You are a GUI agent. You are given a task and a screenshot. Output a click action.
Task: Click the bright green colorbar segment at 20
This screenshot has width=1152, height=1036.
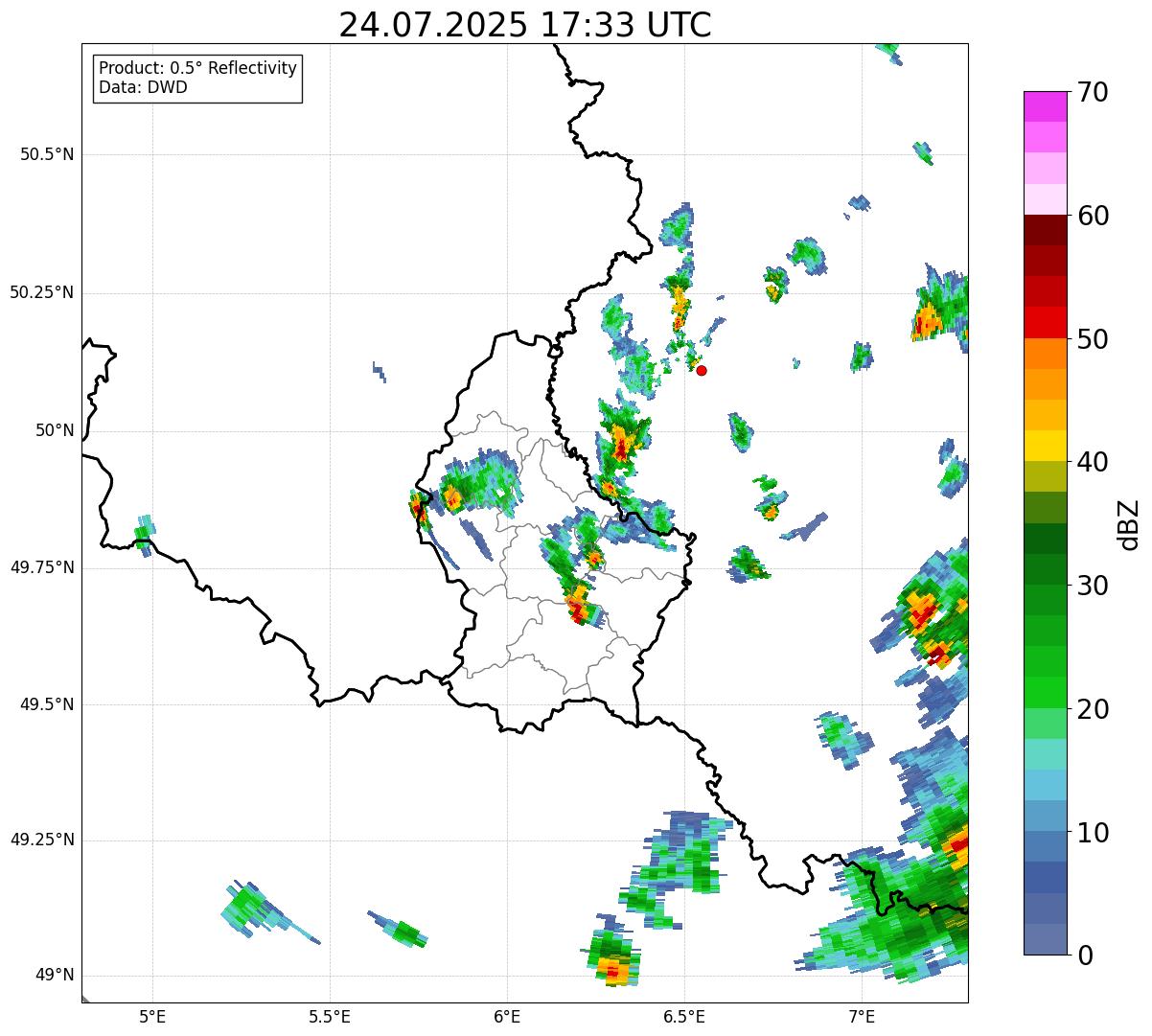coord(1045,693)
